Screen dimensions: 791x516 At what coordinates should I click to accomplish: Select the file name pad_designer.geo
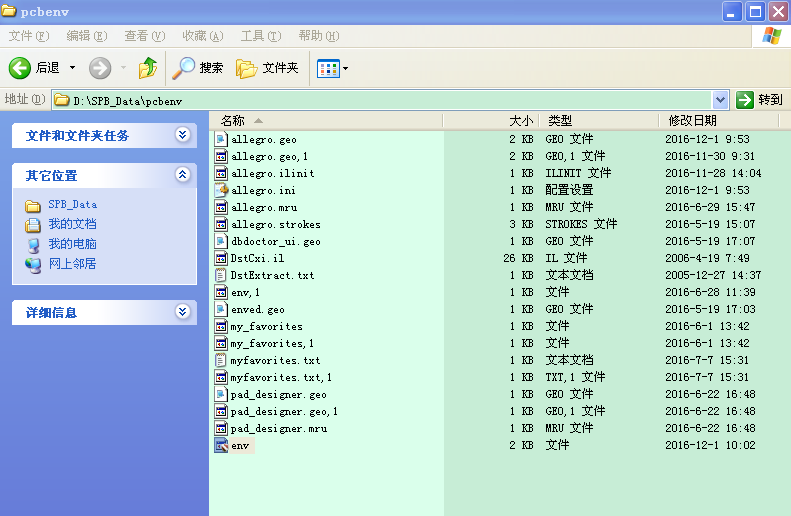pos(278,394)
